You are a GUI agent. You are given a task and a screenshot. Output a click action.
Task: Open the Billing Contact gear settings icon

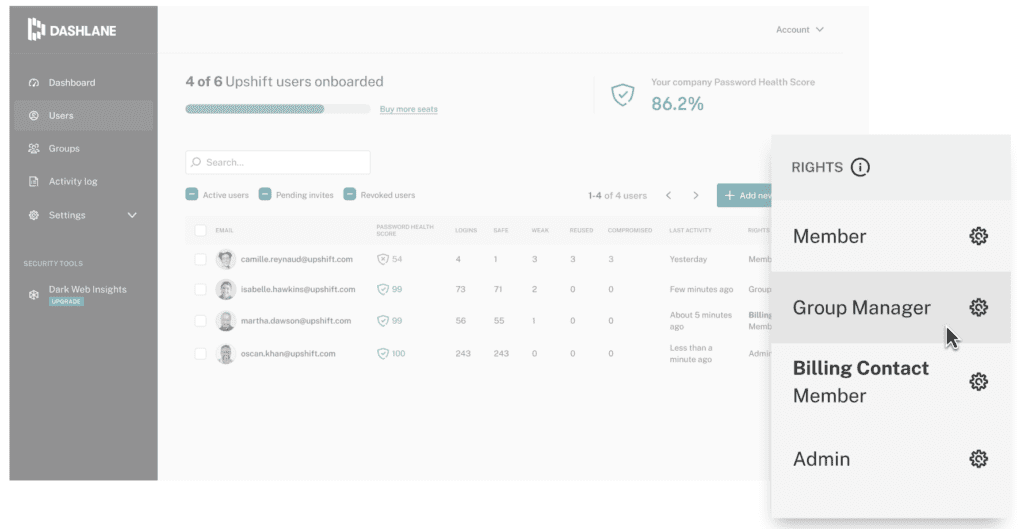click(979, 381)
